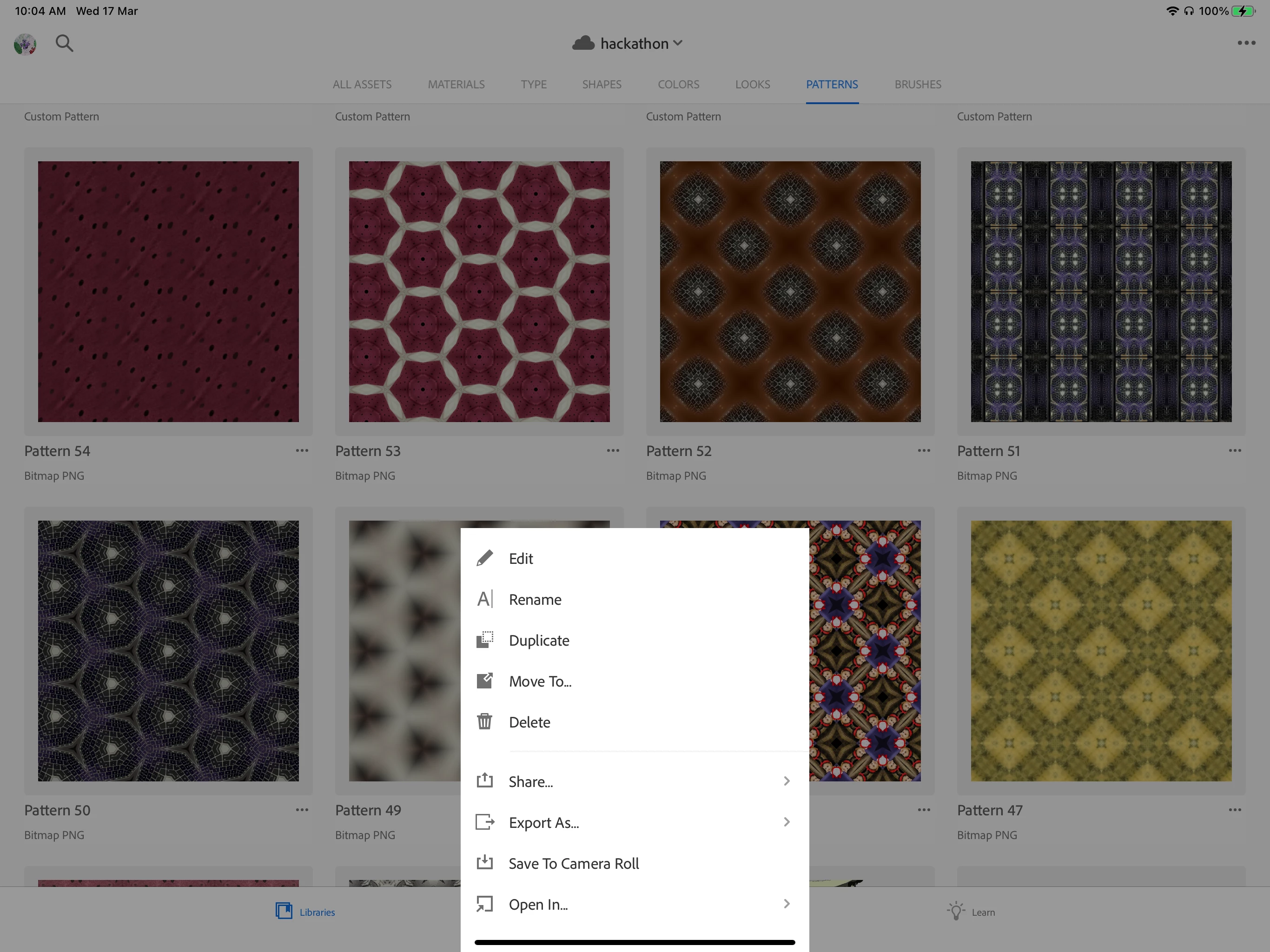Open the user profile avatar

tap(25, 44)
